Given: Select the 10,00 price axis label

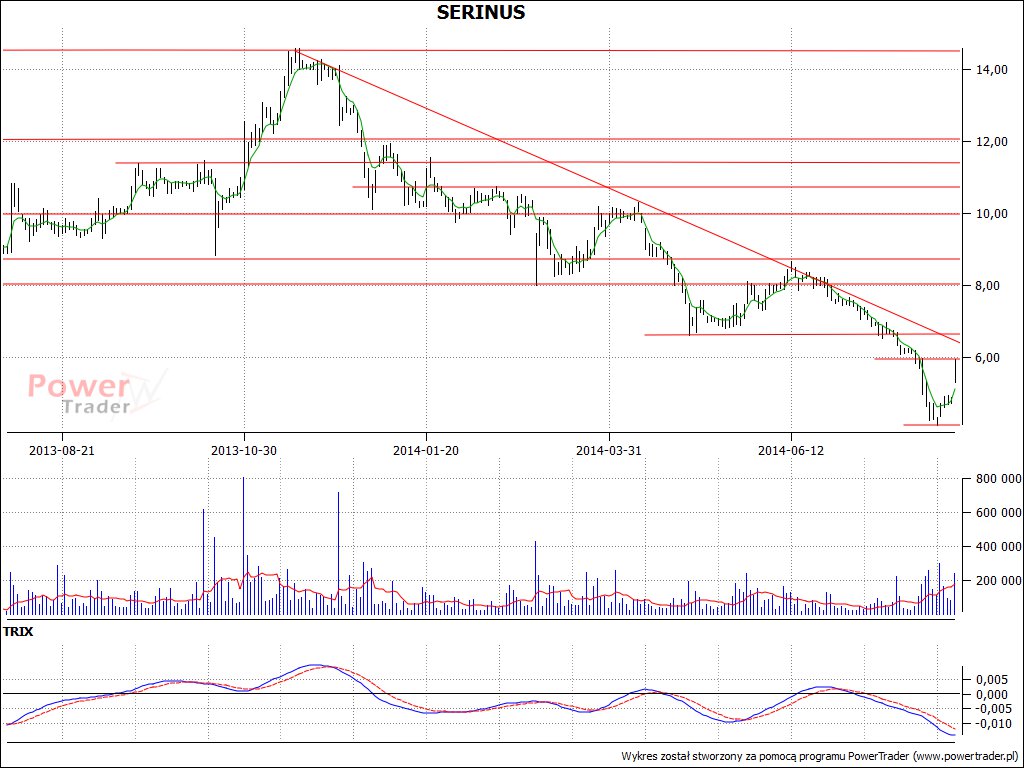Looking at the screenshot, I should coord(991,214).
